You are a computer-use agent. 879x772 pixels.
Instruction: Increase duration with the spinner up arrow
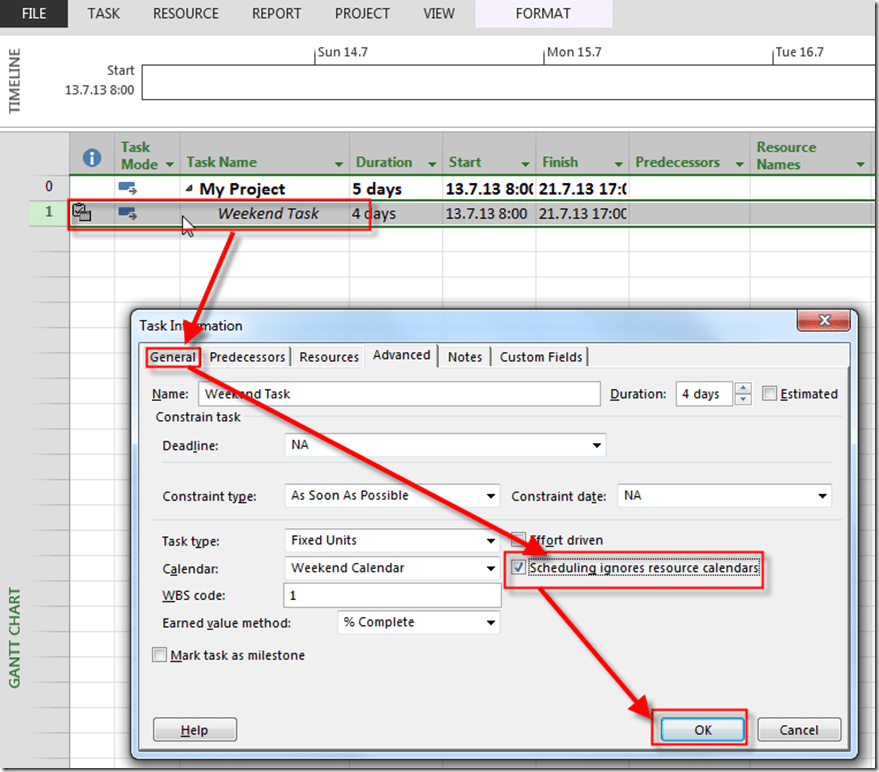tap(743, 388)
